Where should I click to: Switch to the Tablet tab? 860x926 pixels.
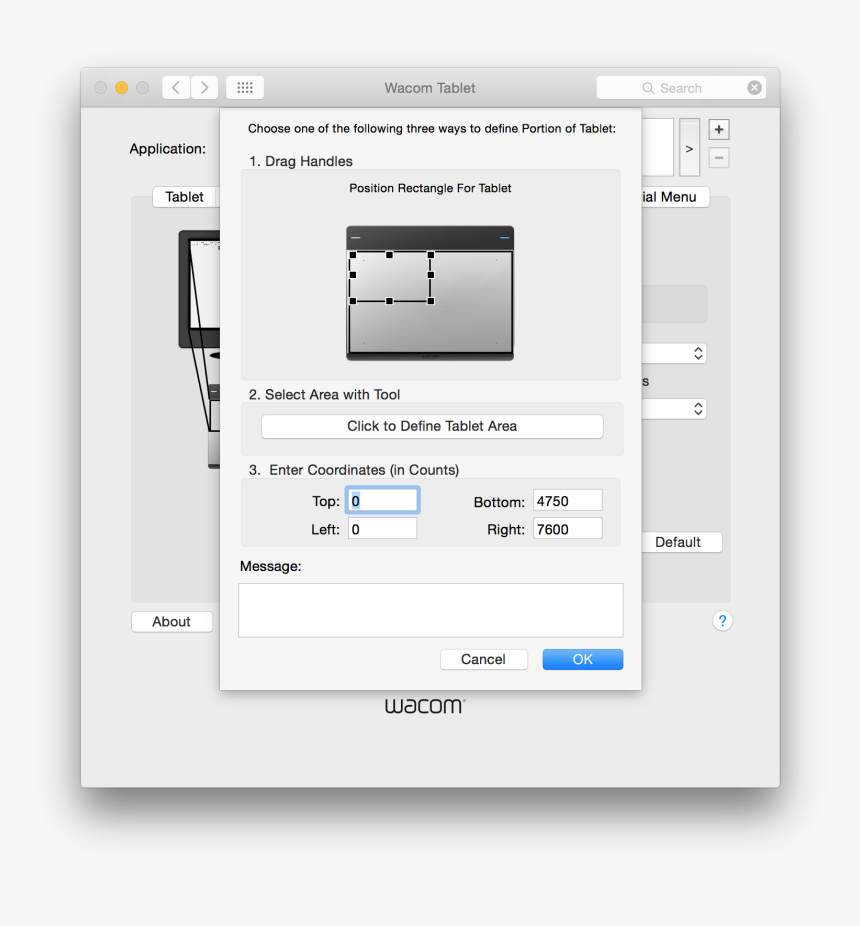click(184, 197)
